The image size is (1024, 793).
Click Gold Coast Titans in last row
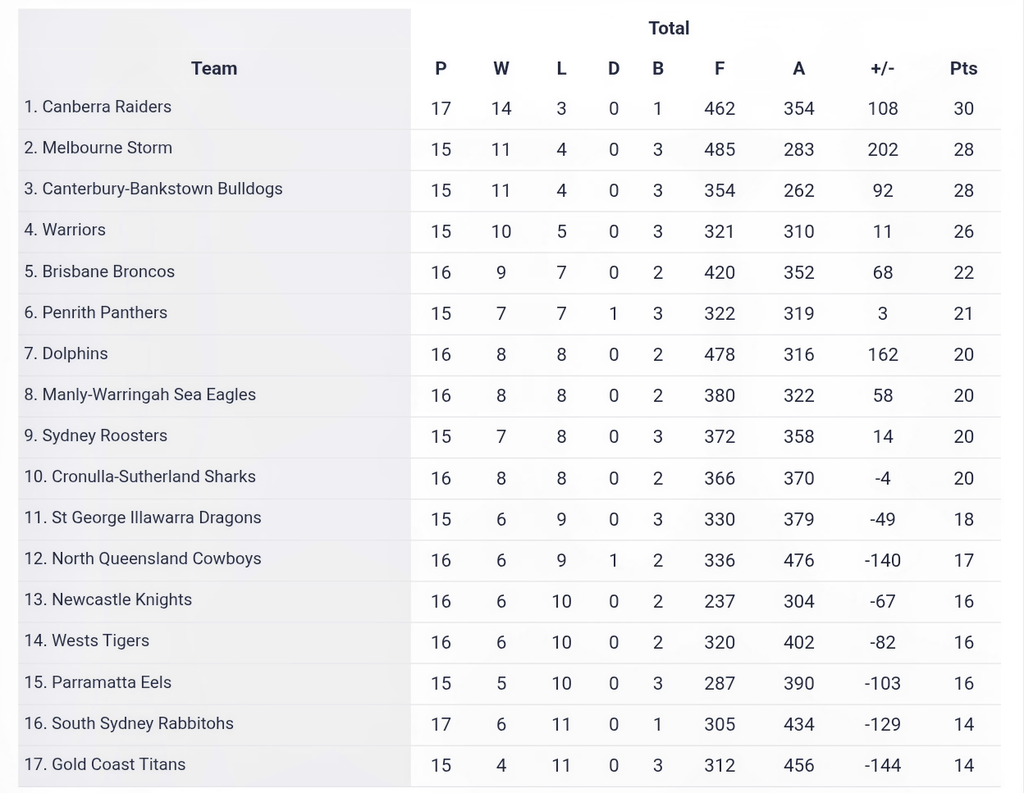coord(104,765)
